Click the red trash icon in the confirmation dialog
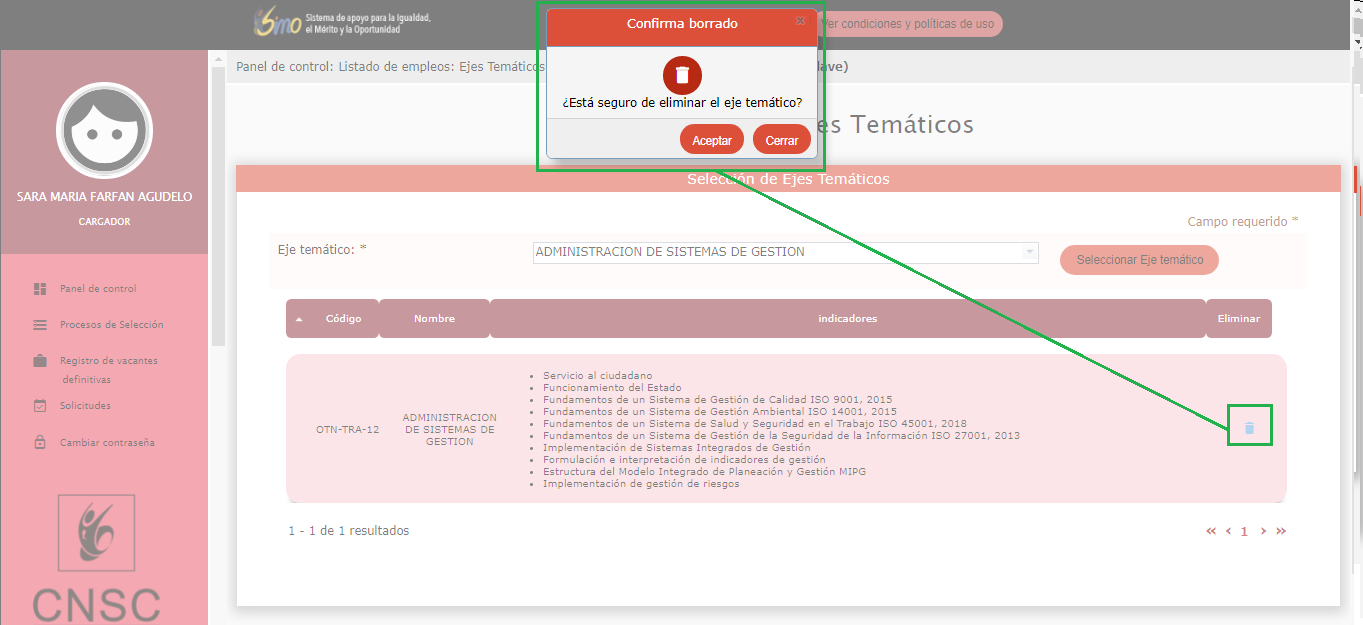 (x=682, y=75)
